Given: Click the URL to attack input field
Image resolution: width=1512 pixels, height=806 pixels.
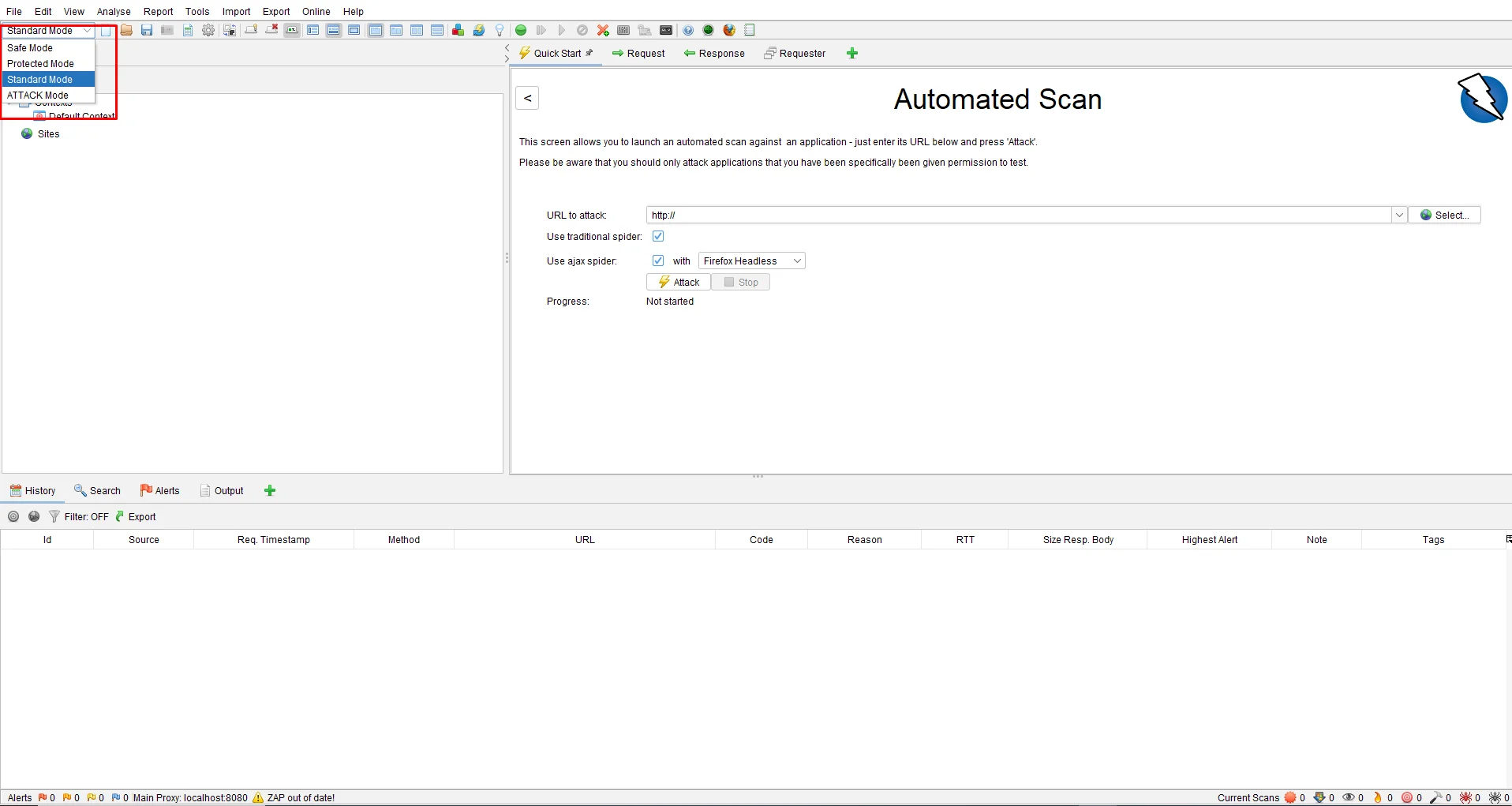Looking at the screenshot, I should [x=1018, y=215].
